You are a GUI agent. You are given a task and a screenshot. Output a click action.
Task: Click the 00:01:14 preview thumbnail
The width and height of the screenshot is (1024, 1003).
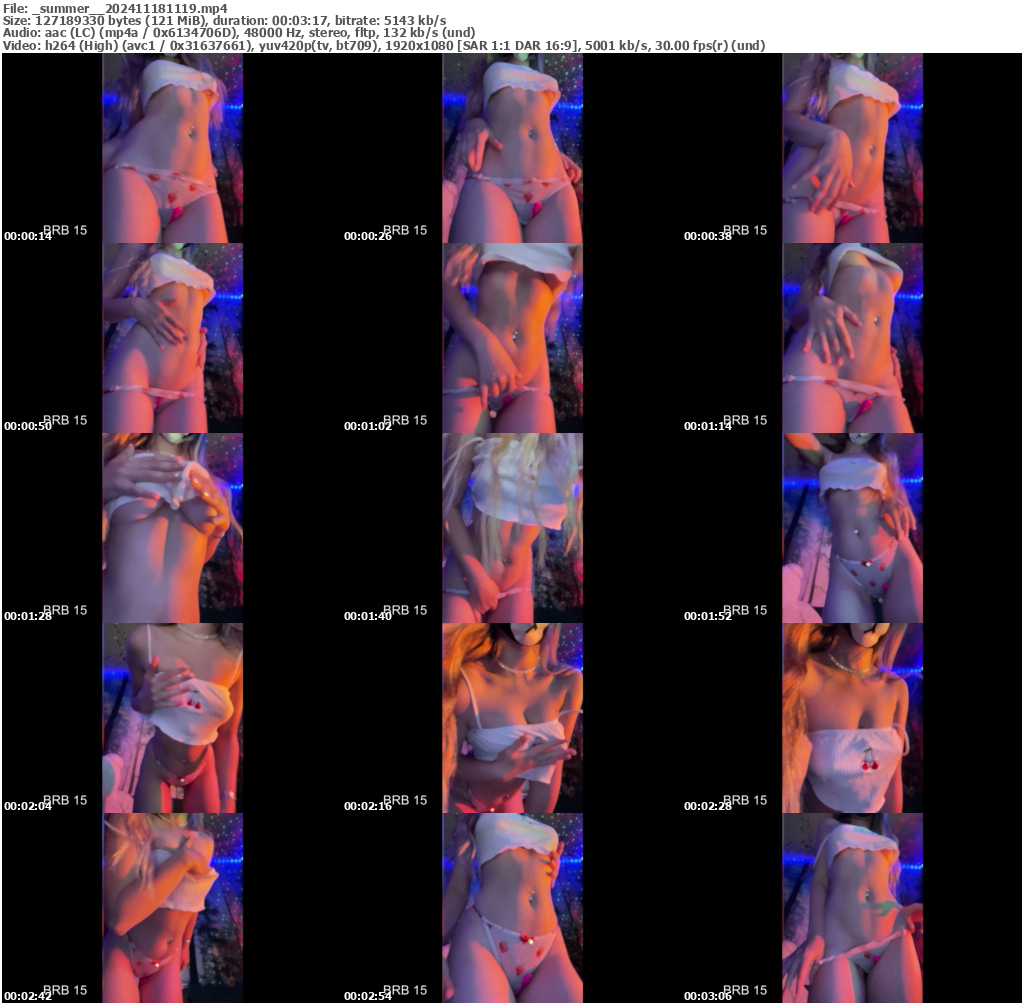pyautogui.click(x=851, y=335)
